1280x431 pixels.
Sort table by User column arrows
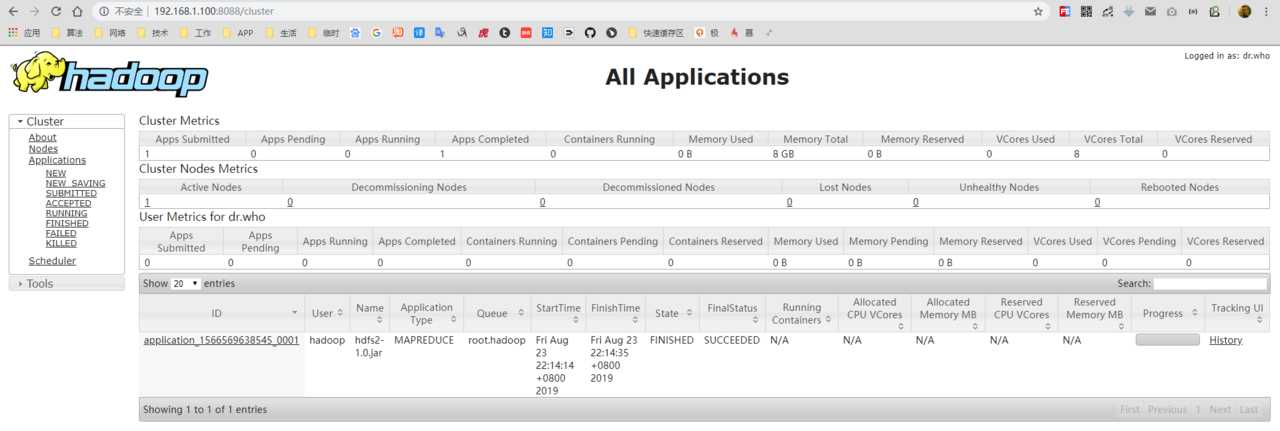[341, 313]
